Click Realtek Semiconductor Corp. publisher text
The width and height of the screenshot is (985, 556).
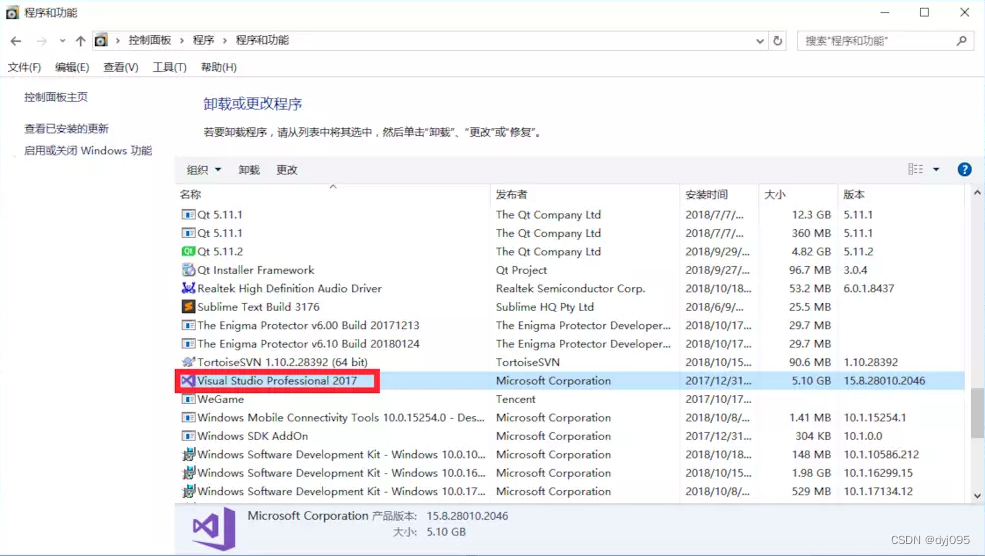point(570,289)
